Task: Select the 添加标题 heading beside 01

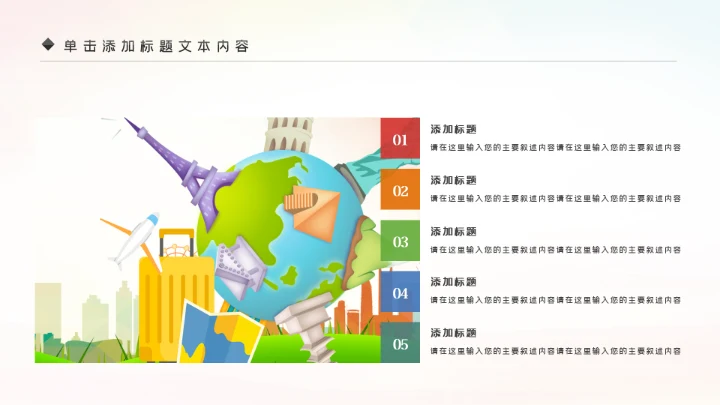Action: pyautogui.click(x=453, y=129)
